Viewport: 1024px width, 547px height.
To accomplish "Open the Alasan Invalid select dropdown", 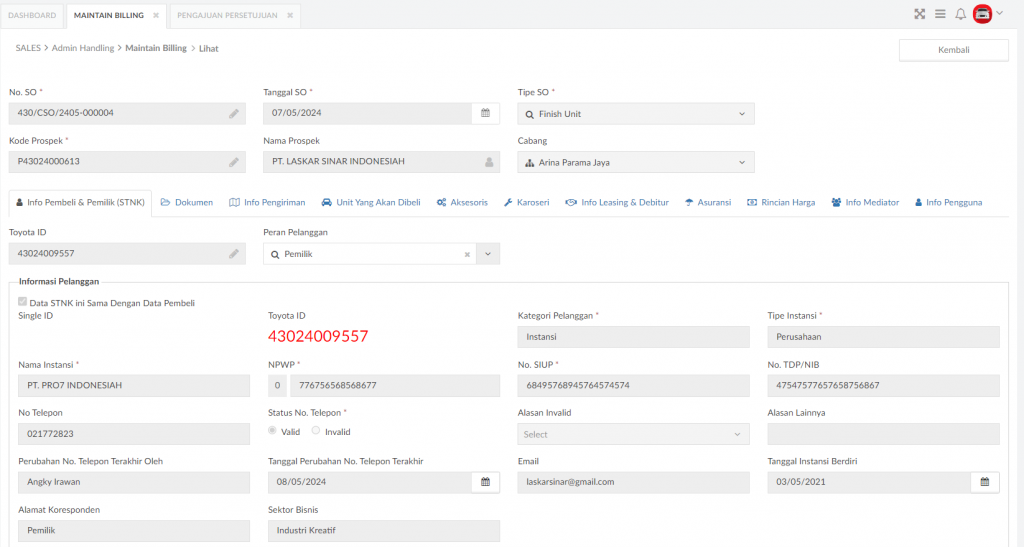I will pyautogui.click(x=633, y=434).
